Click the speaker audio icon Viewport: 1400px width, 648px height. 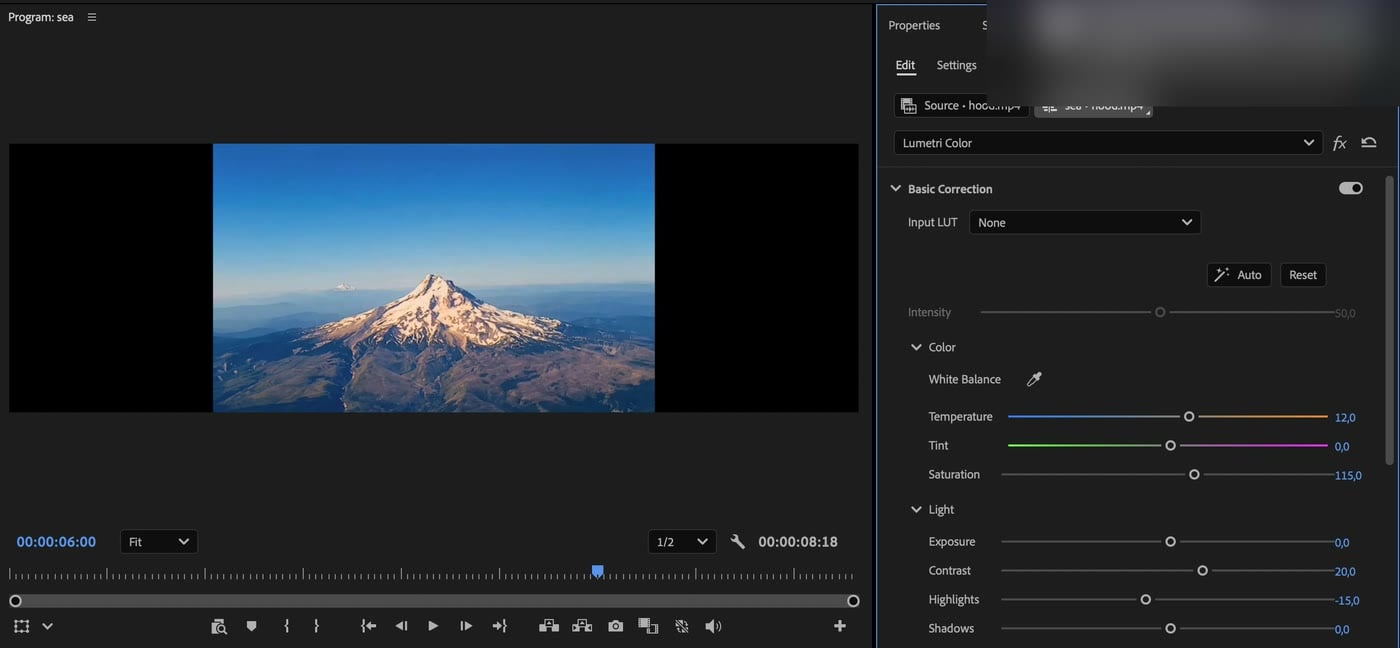tap(713, 626)
